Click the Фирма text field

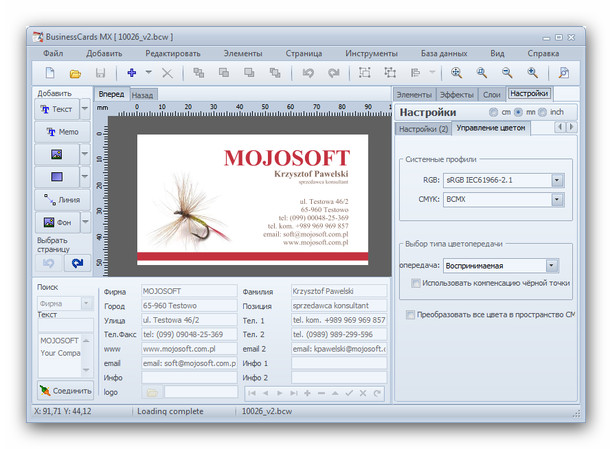coord(189,292)
